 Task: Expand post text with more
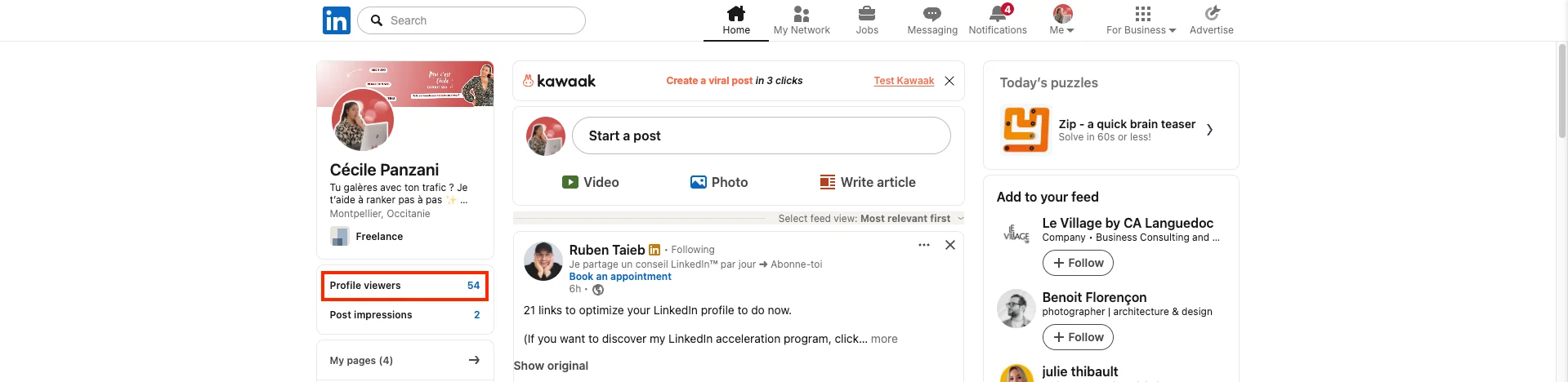coord(884,339)
